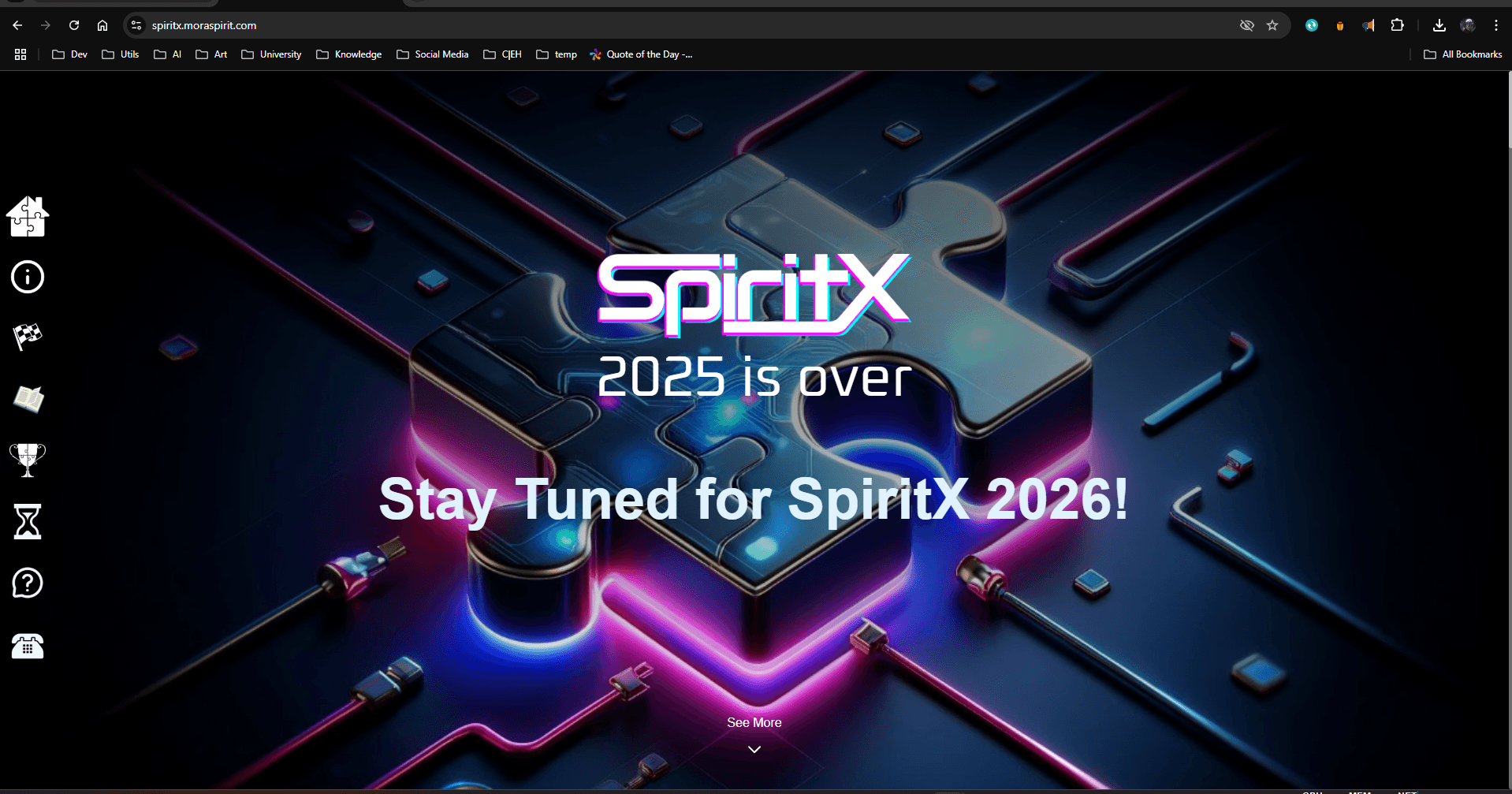The image size is (1512, 794).
Task: Open Chrome Downloads from the toolbar icon
Action: [1439, 25]
